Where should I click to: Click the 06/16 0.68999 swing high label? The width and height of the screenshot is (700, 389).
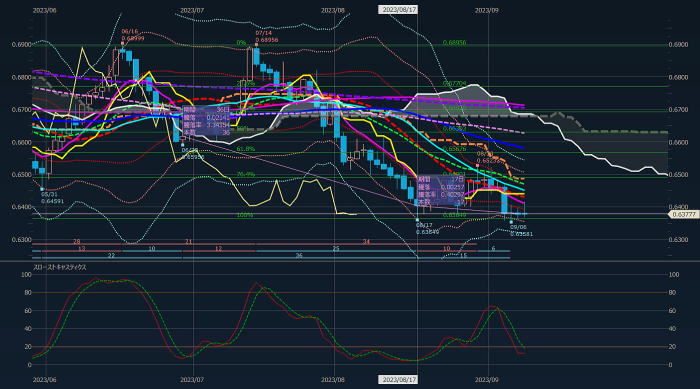click(133, 35)
